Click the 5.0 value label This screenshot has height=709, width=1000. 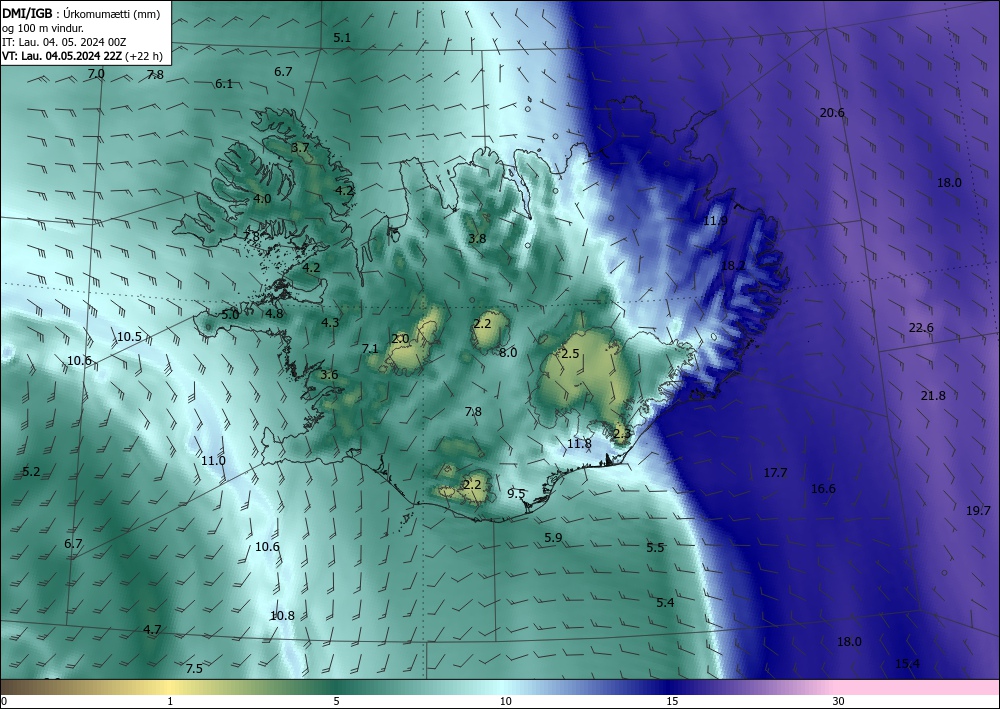(x=230, y=314)
